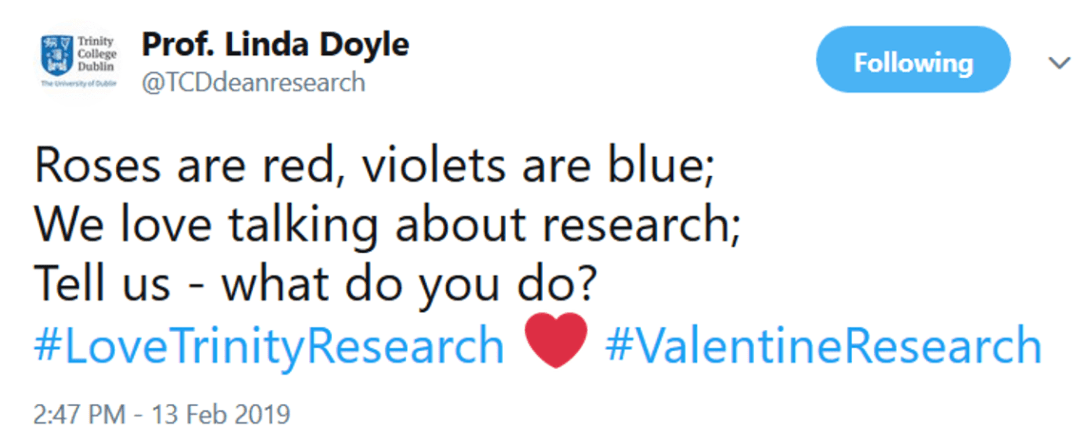Click the 'We love talking about research' line
Screen dimensions: 1084x447
[x=387, y=225]
